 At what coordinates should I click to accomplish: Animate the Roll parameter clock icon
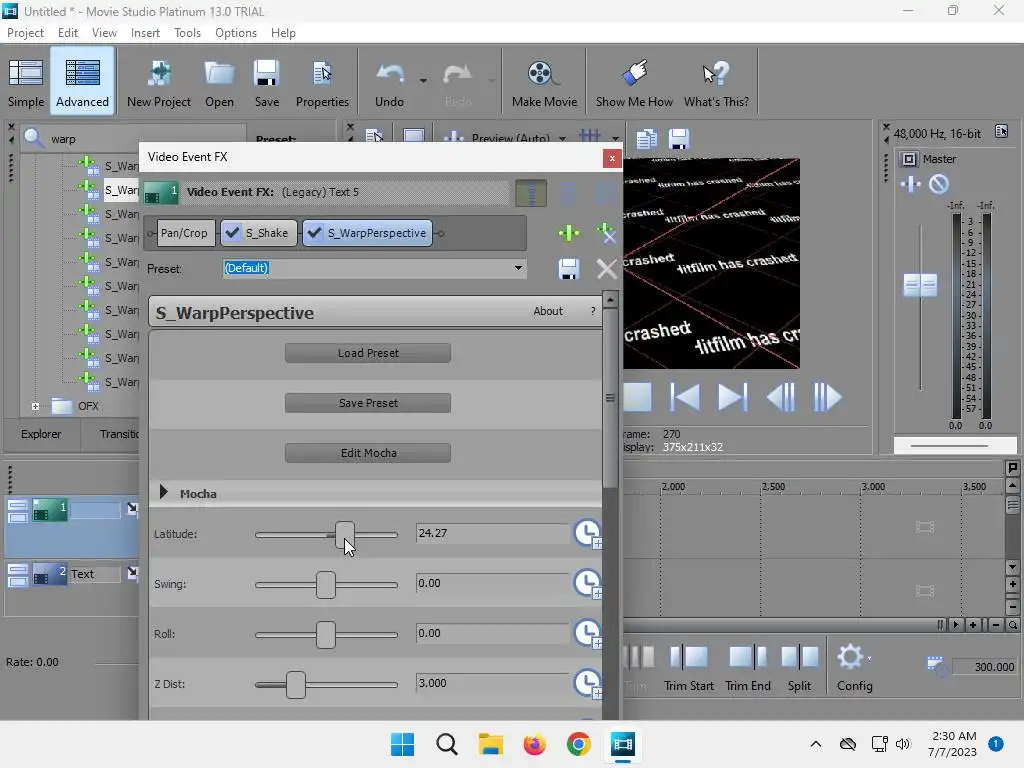pyautogui.click(x=588, y=633)
